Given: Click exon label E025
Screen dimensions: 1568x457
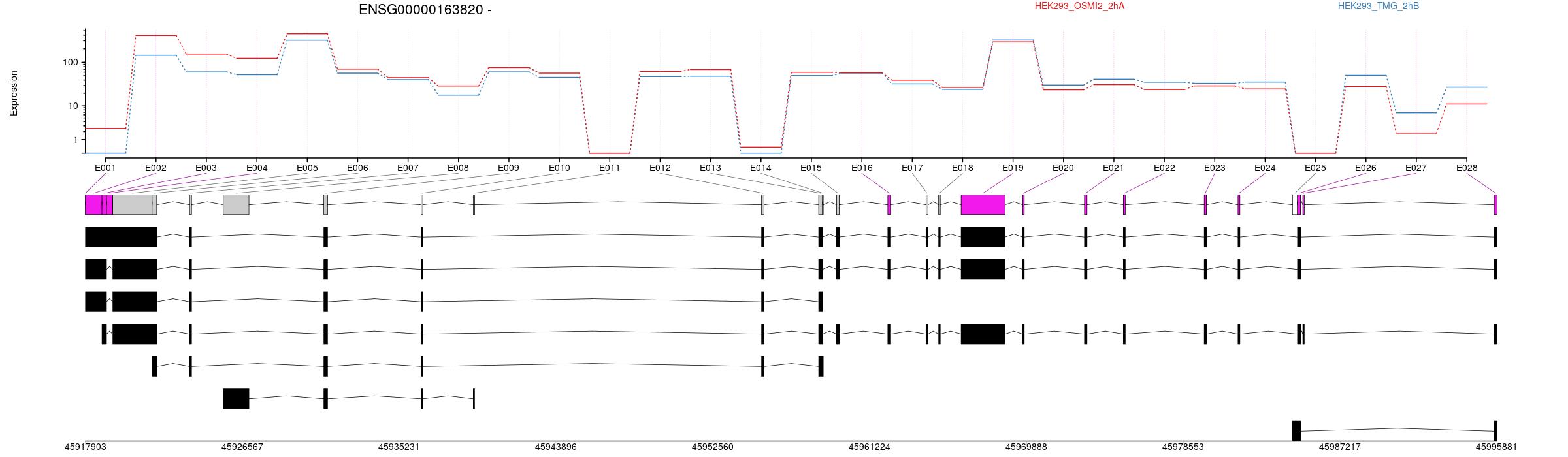Looking at the screenshot, I should click(1315, 168).
